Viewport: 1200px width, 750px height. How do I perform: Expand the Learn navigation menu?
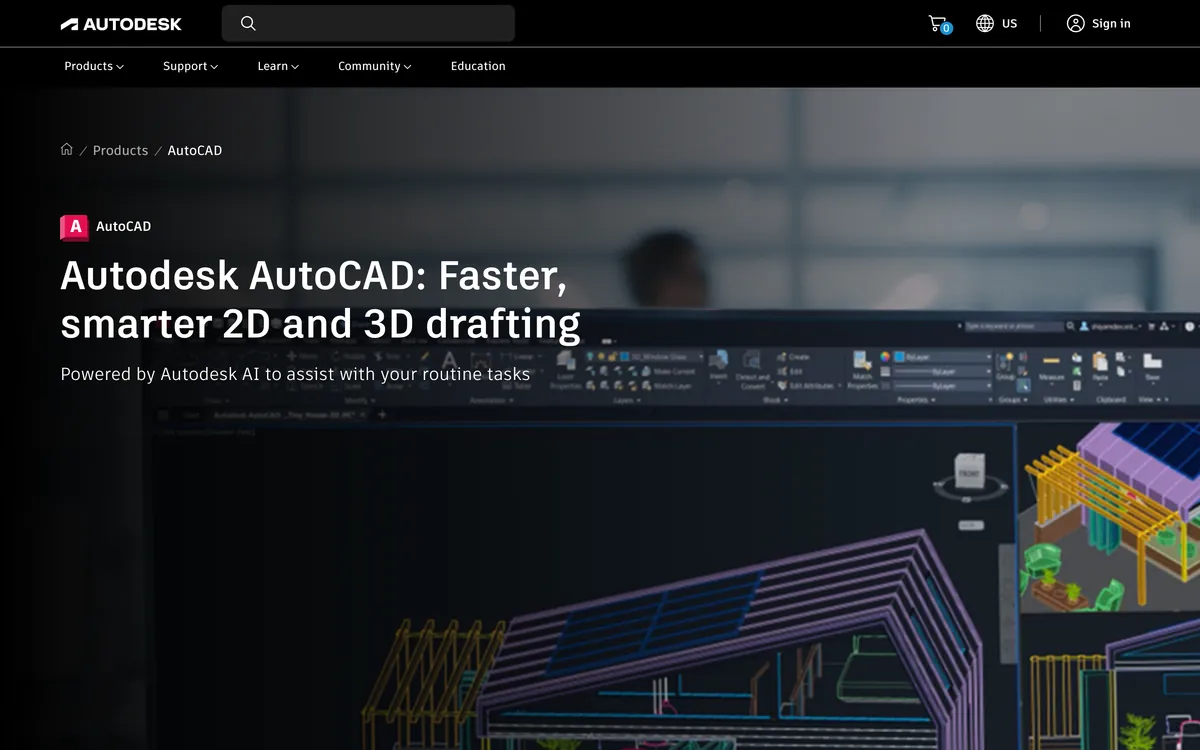click(x=278, y=66)
